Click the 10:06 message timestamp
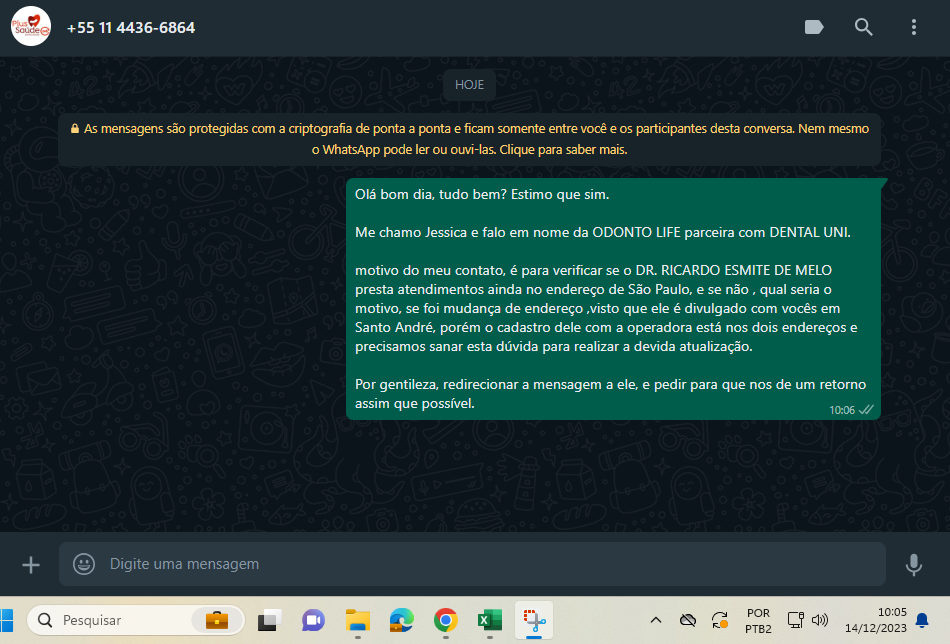This screenshot has width=950, height=644. [842, 410]
